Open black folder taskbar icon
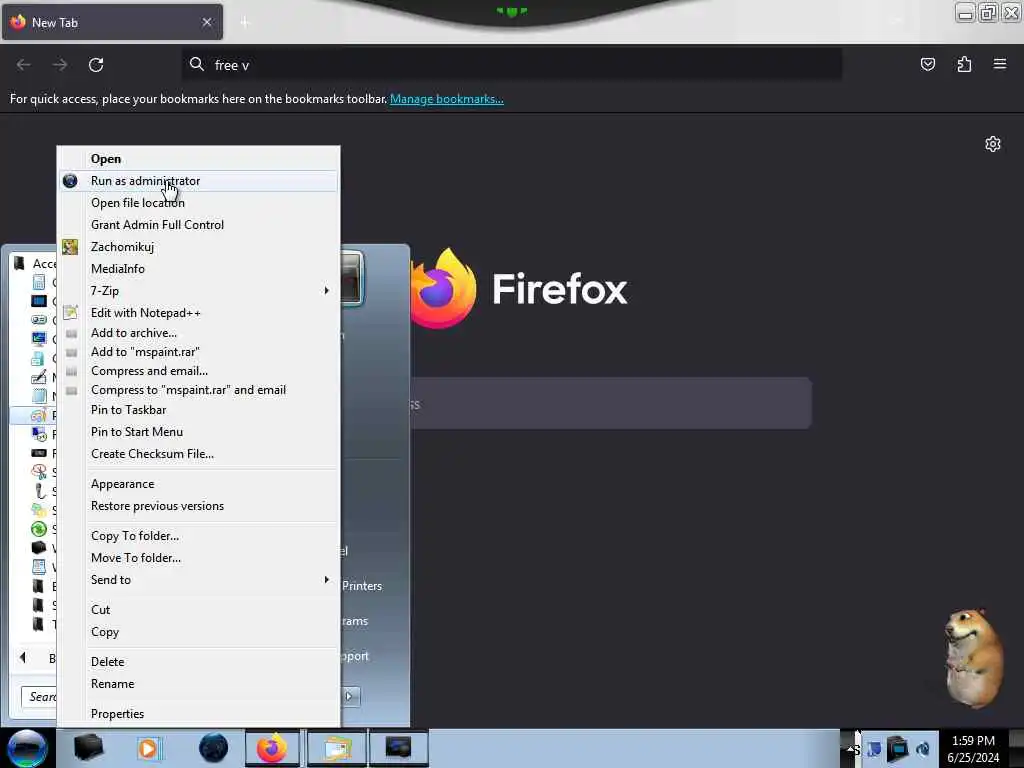1024x768 pixels. pyautogui.click(x=88, y=748)
